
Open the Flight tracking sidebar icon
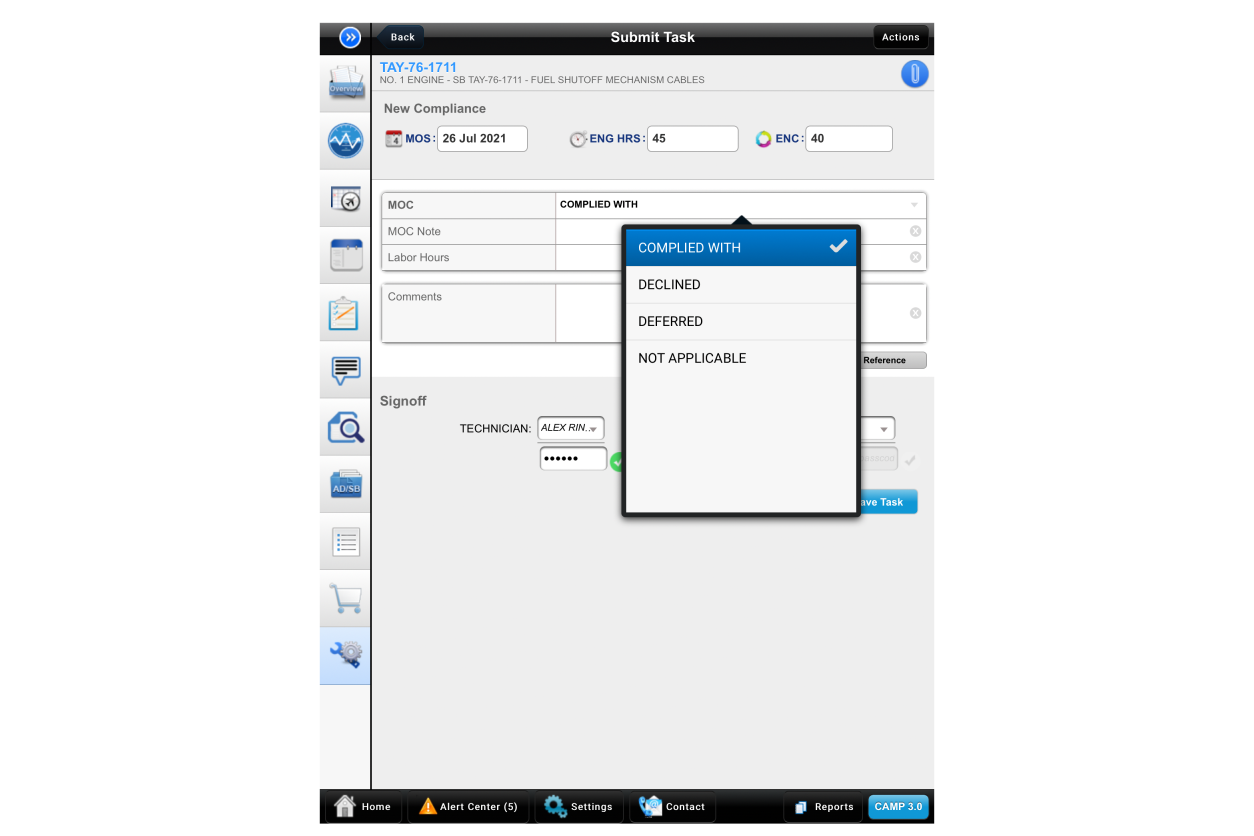pyautogui.click(x=345, y=198)
